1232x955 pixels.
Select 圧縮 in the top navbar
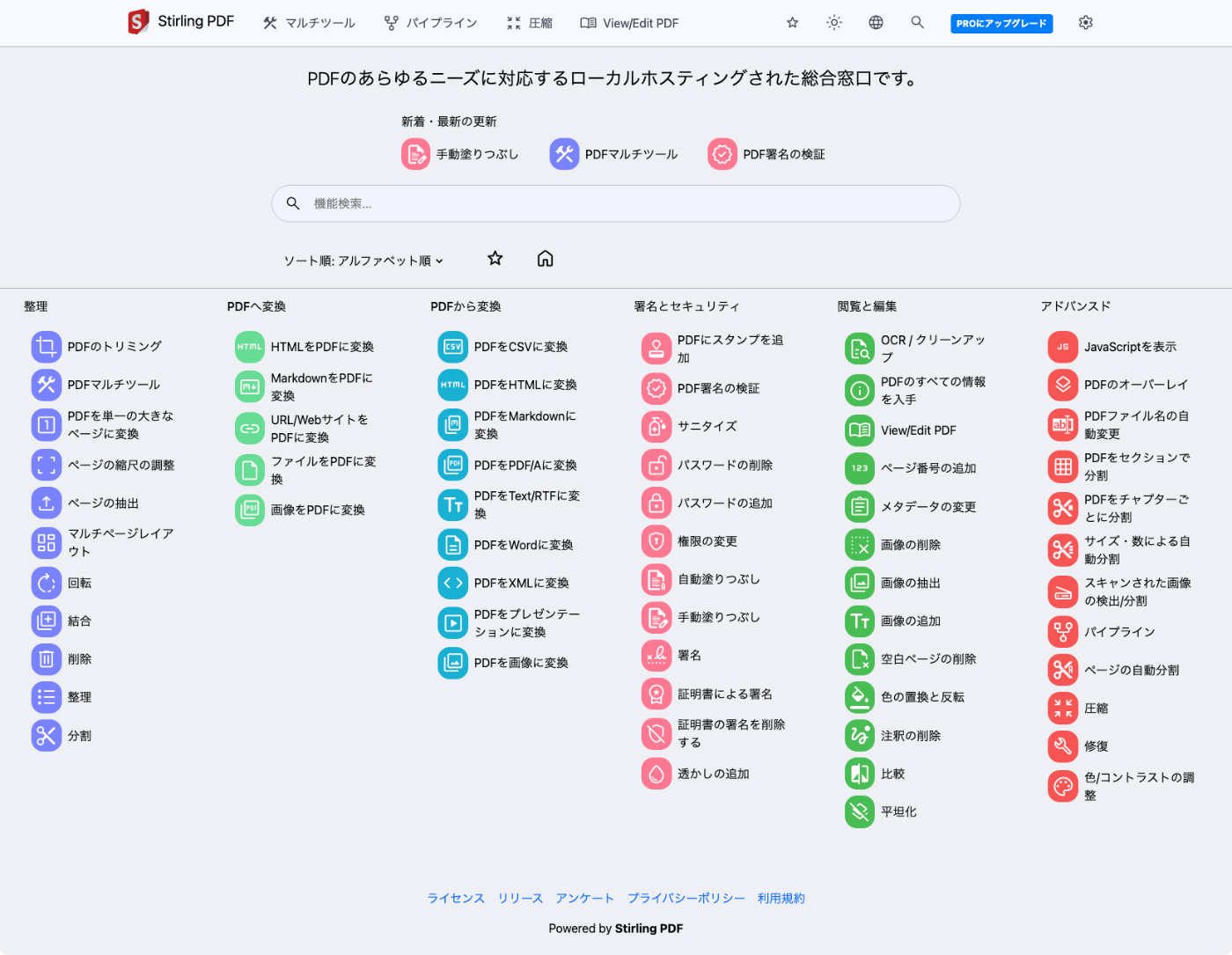pyautogui.click(x=530, y=23)
